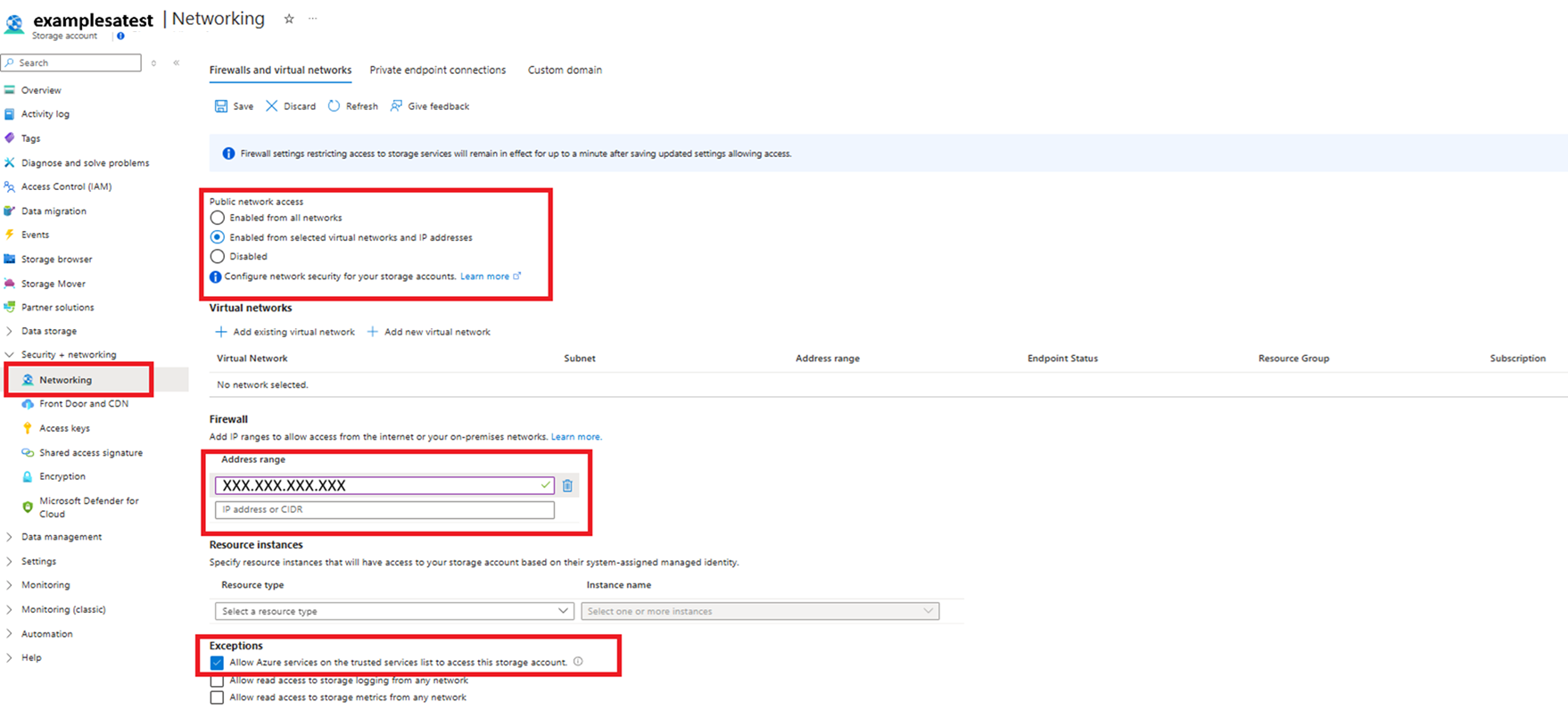Image resolution: width=1568 pixels, height=718 pixels.
Task: Expand the Data storage section
Action: click(10, 331)
